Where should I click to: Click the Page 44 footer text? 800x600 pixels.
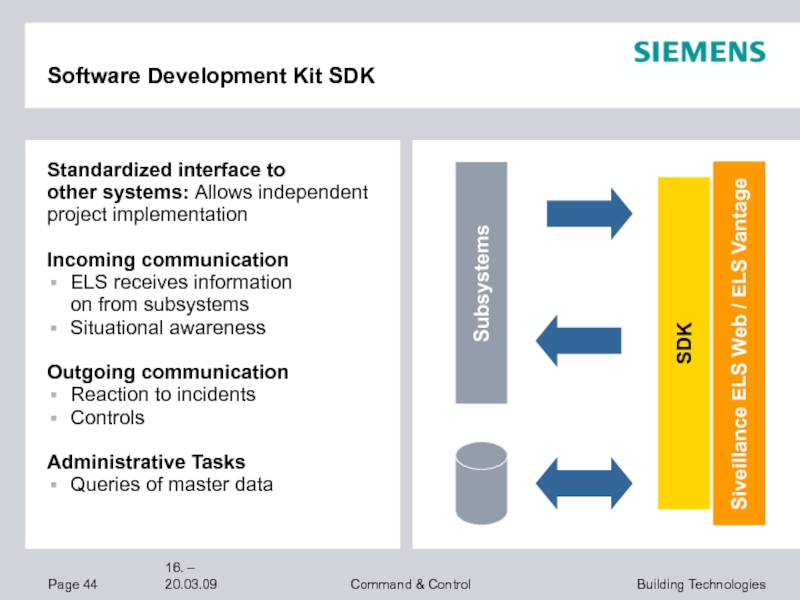(x=72, y=584)
